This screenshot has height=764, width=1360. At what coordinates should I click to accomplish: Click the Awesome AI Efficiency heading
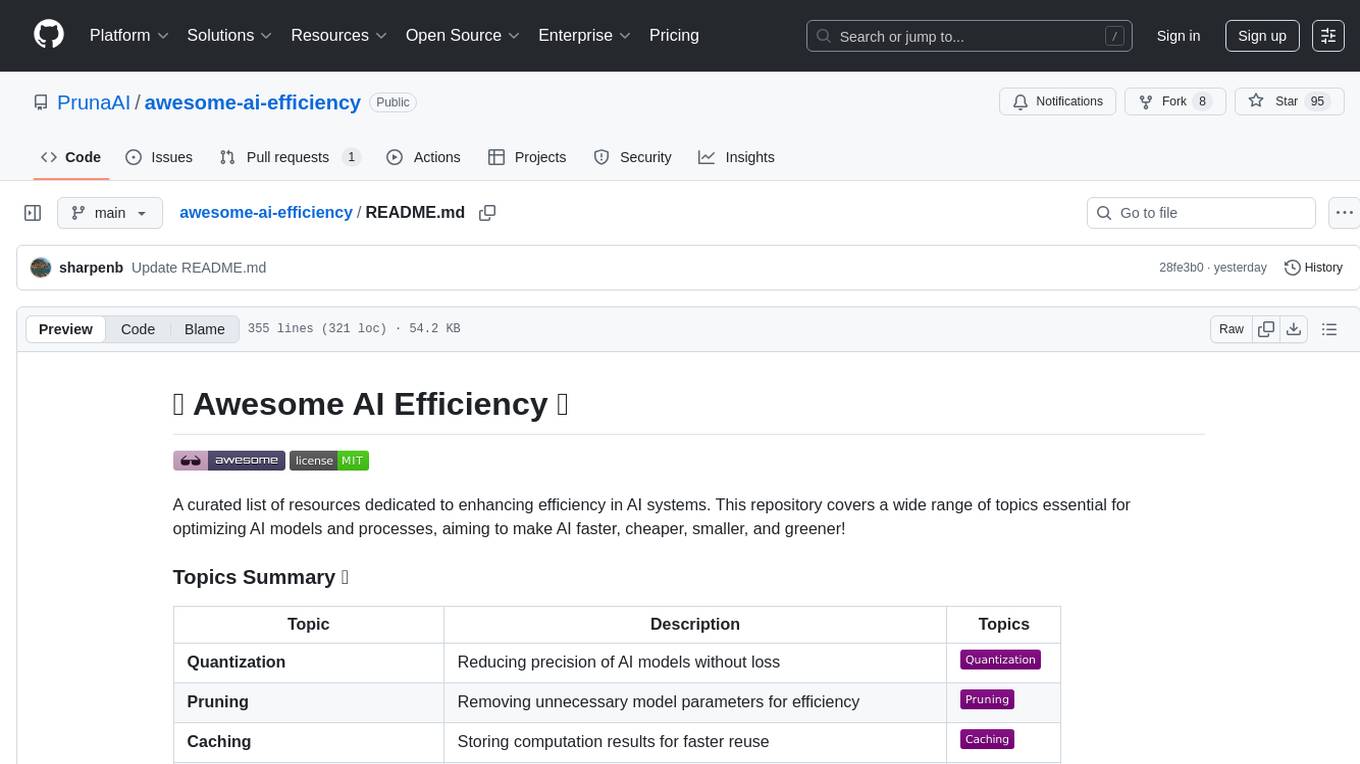(371, 404)
